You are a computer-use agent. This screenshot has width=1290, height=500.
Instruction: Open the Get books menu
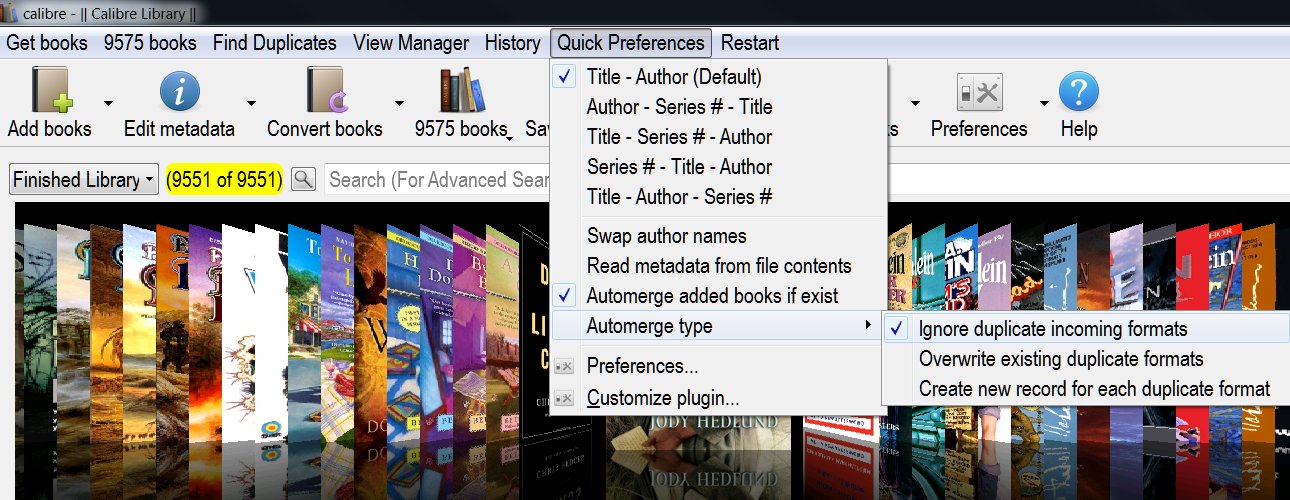click(x=47, y=43)
